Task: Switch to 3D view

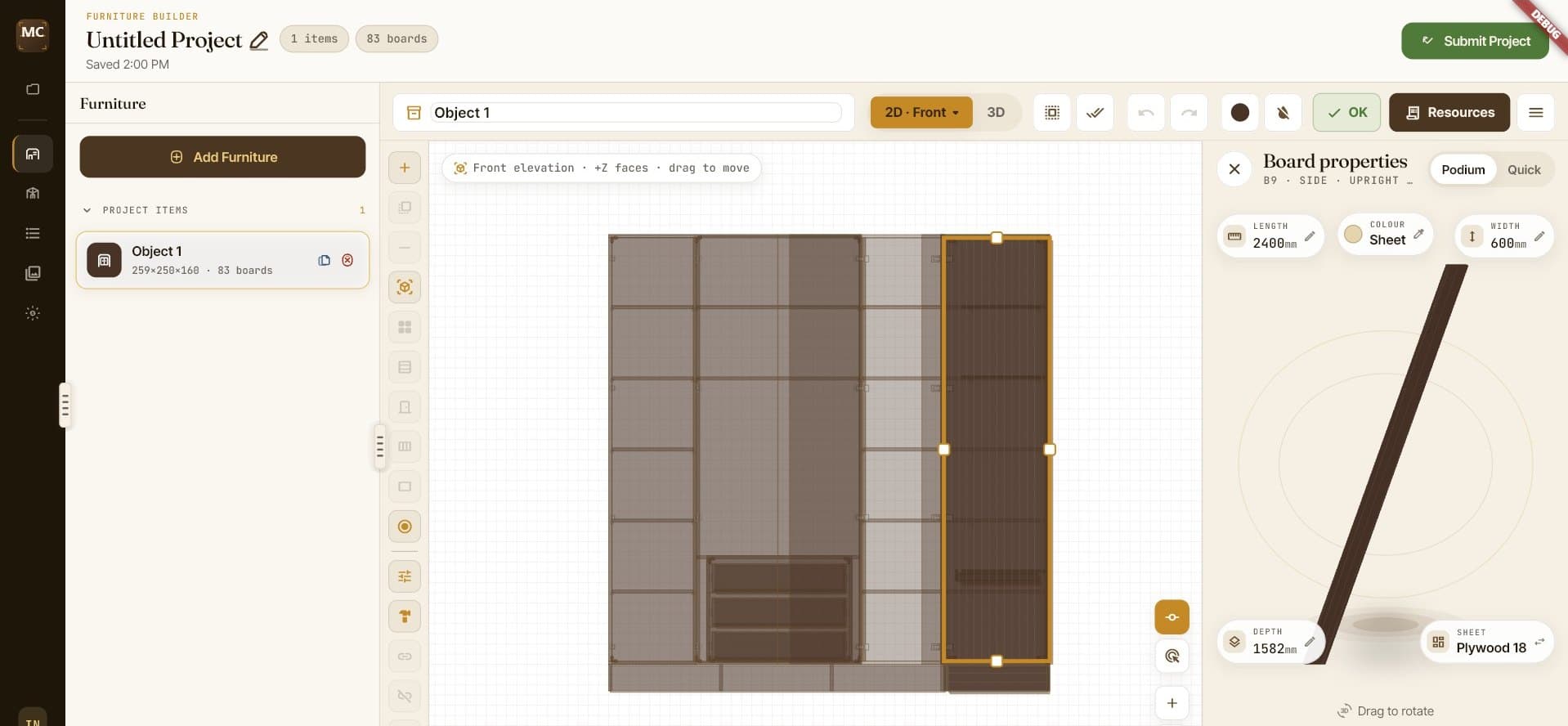Action: tap(995, 113)
